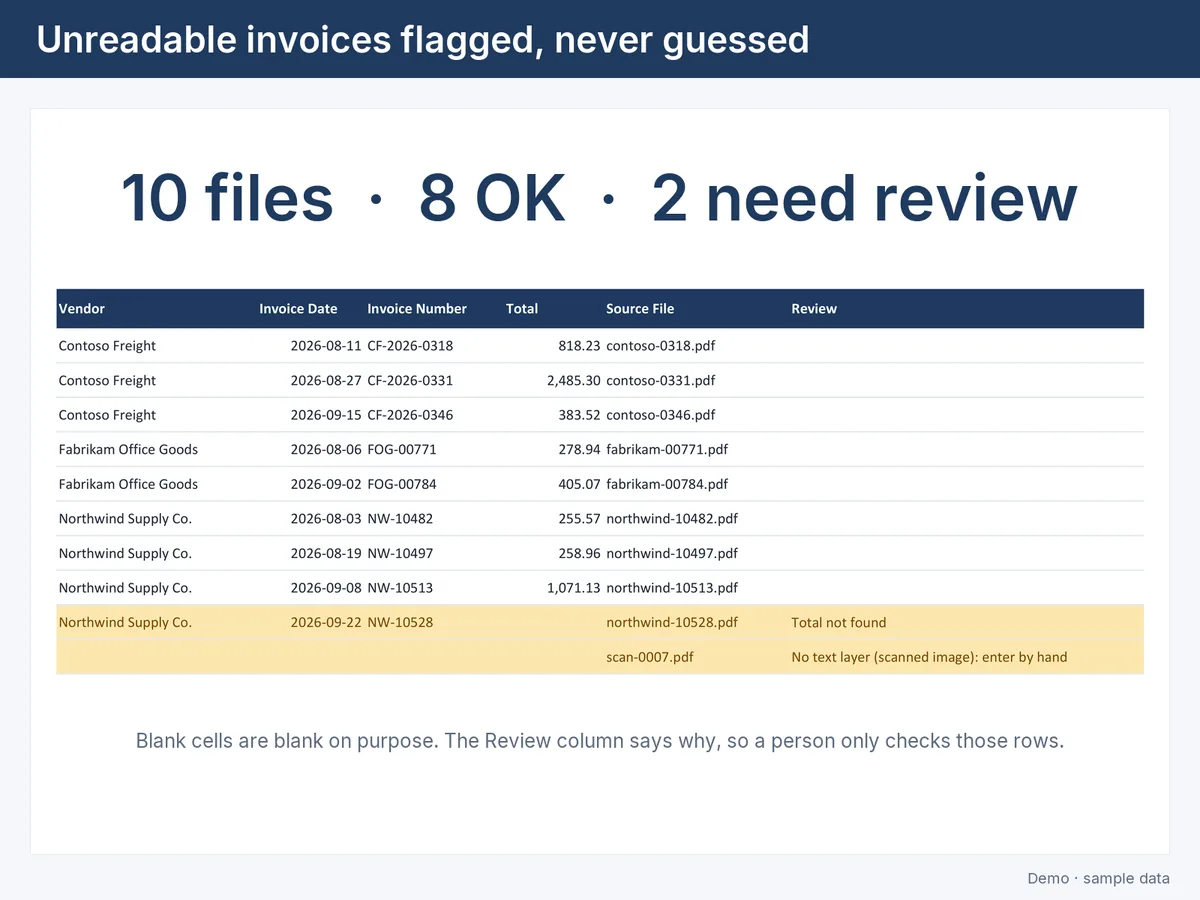Screen dimensions: 1200x900
Task: Click the date 2026-08-03
Action: (326, 519)
